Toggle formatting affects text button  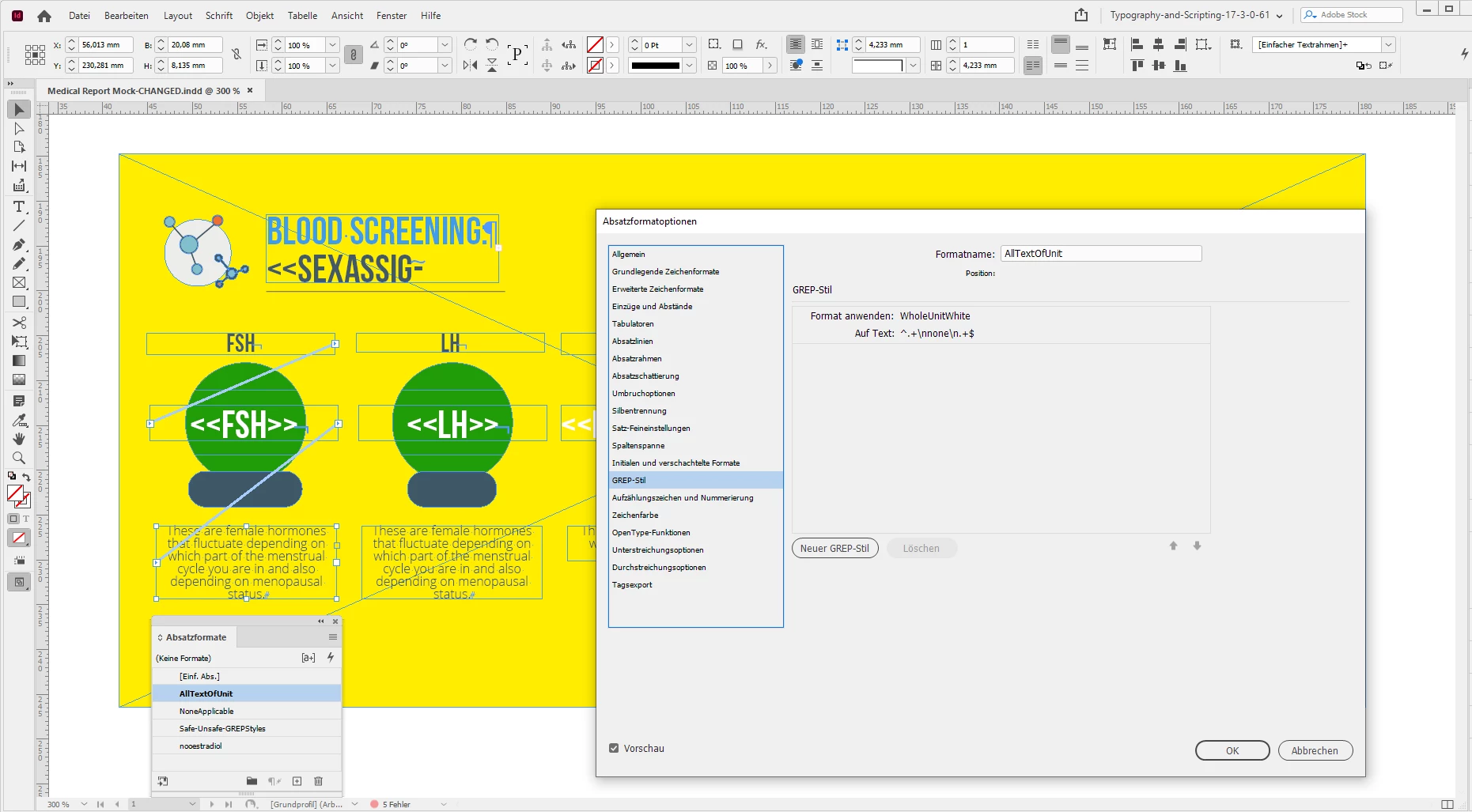click(26, 519)
